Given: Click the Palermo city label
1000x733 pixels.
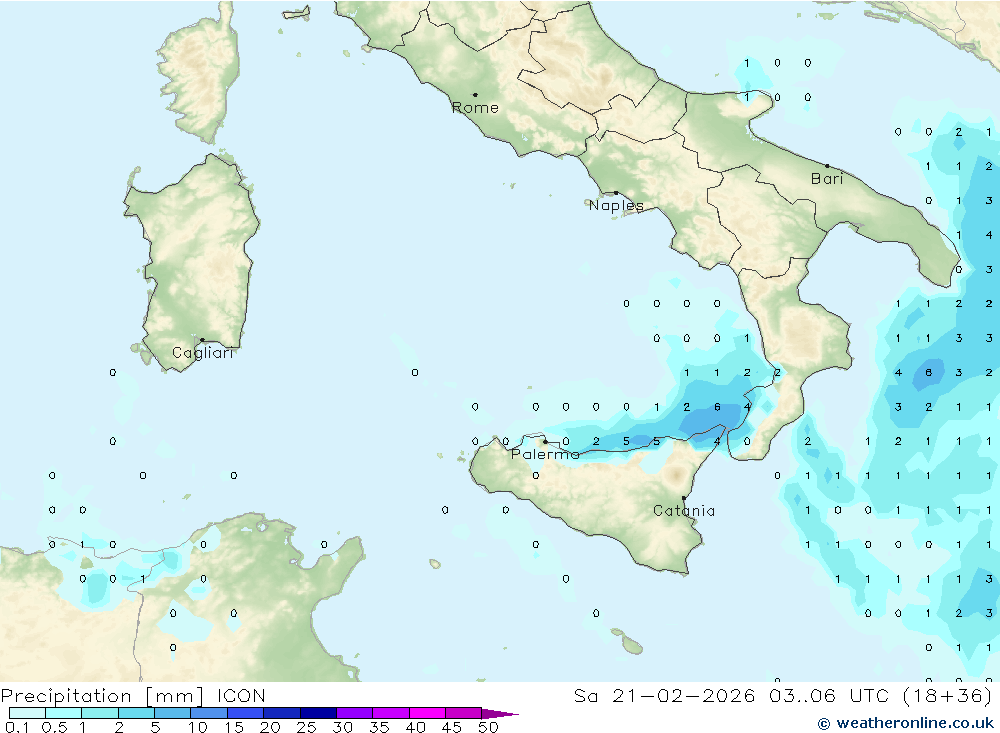Looking at the screenshot, I should tap(545, 454).
